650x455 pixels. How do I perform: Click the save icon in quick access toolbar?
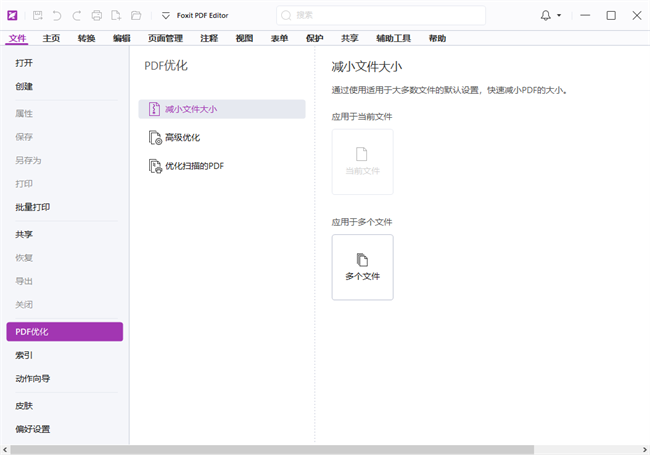pos(37,16)
